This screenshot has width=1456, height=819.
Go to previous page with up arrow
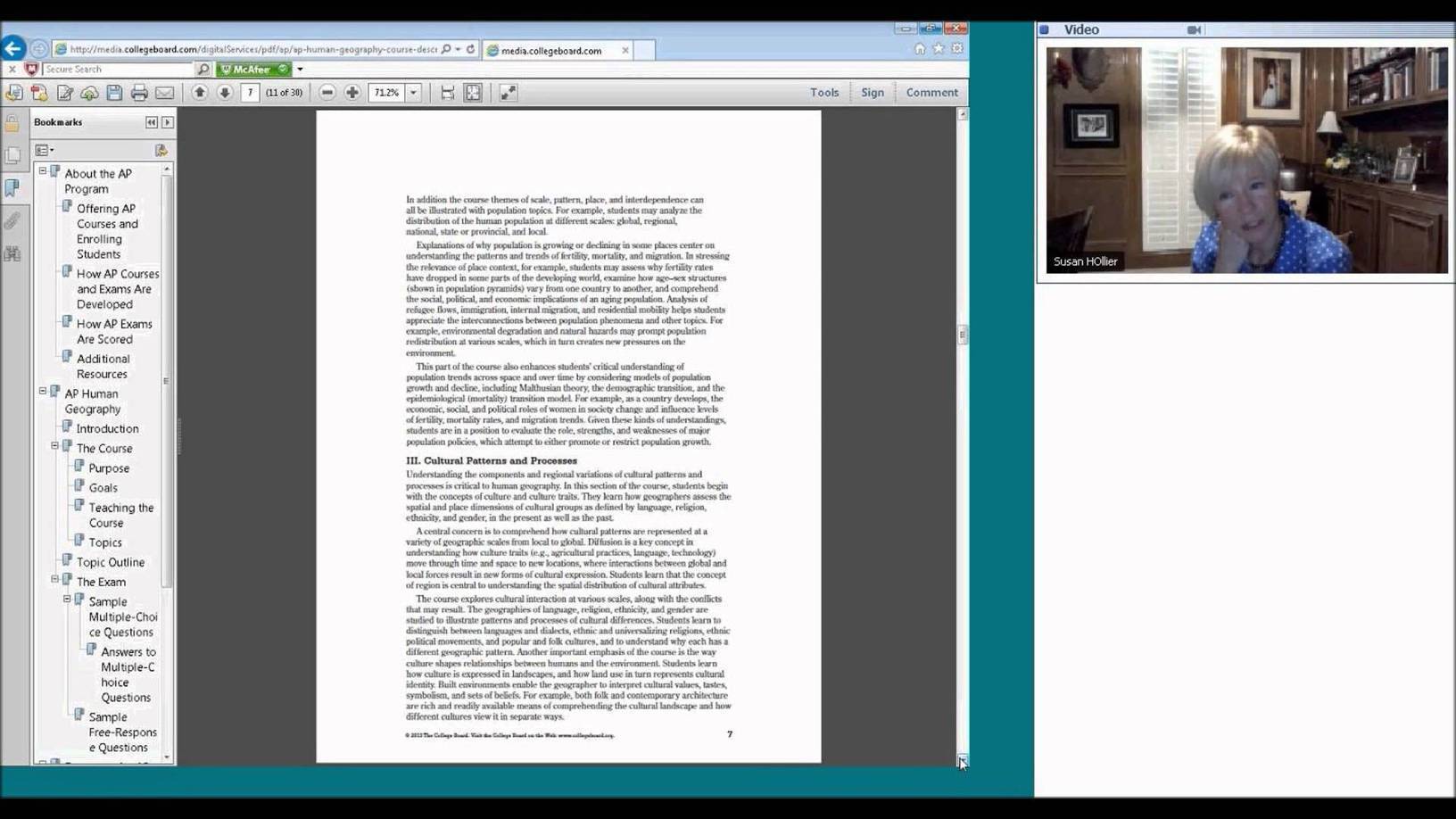199,93
